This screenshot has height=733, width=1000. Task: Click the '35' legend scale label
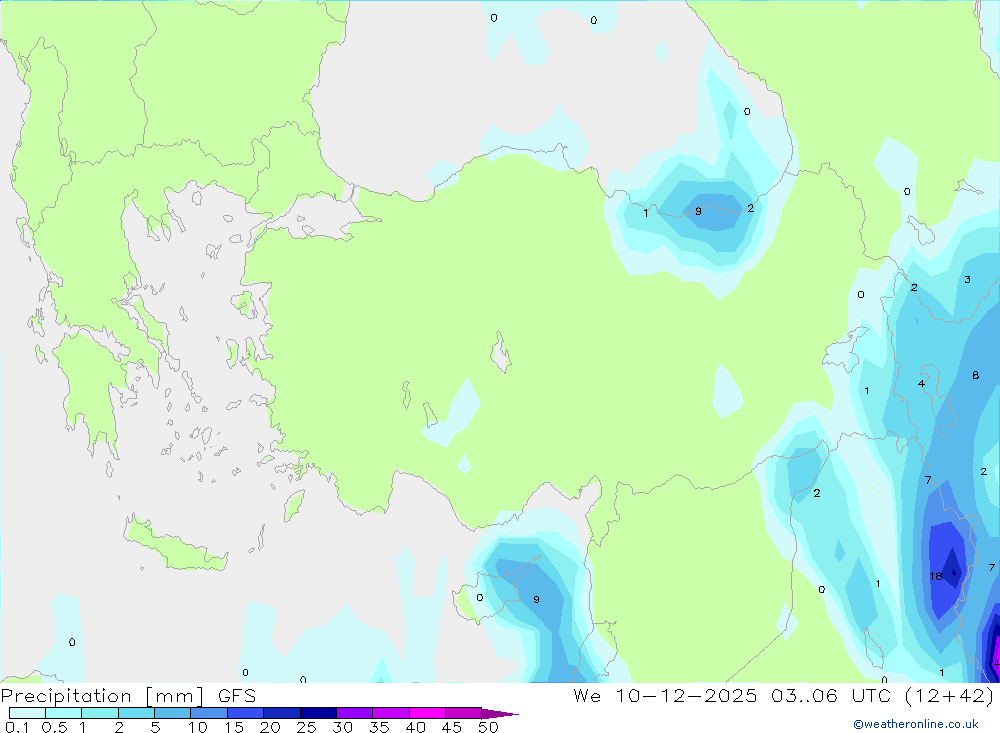click(379, 727)
